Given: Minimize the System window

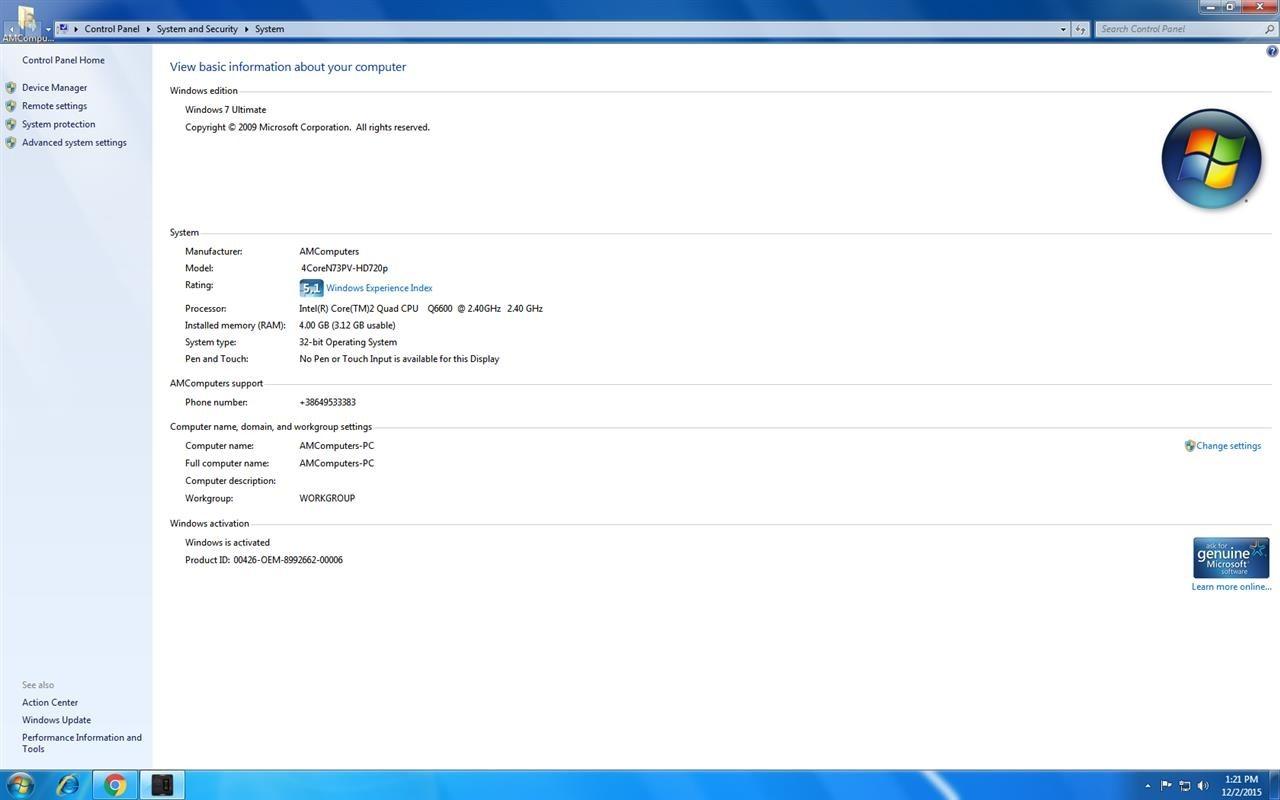Looking at the screenshot, I should pos(1211,6).
